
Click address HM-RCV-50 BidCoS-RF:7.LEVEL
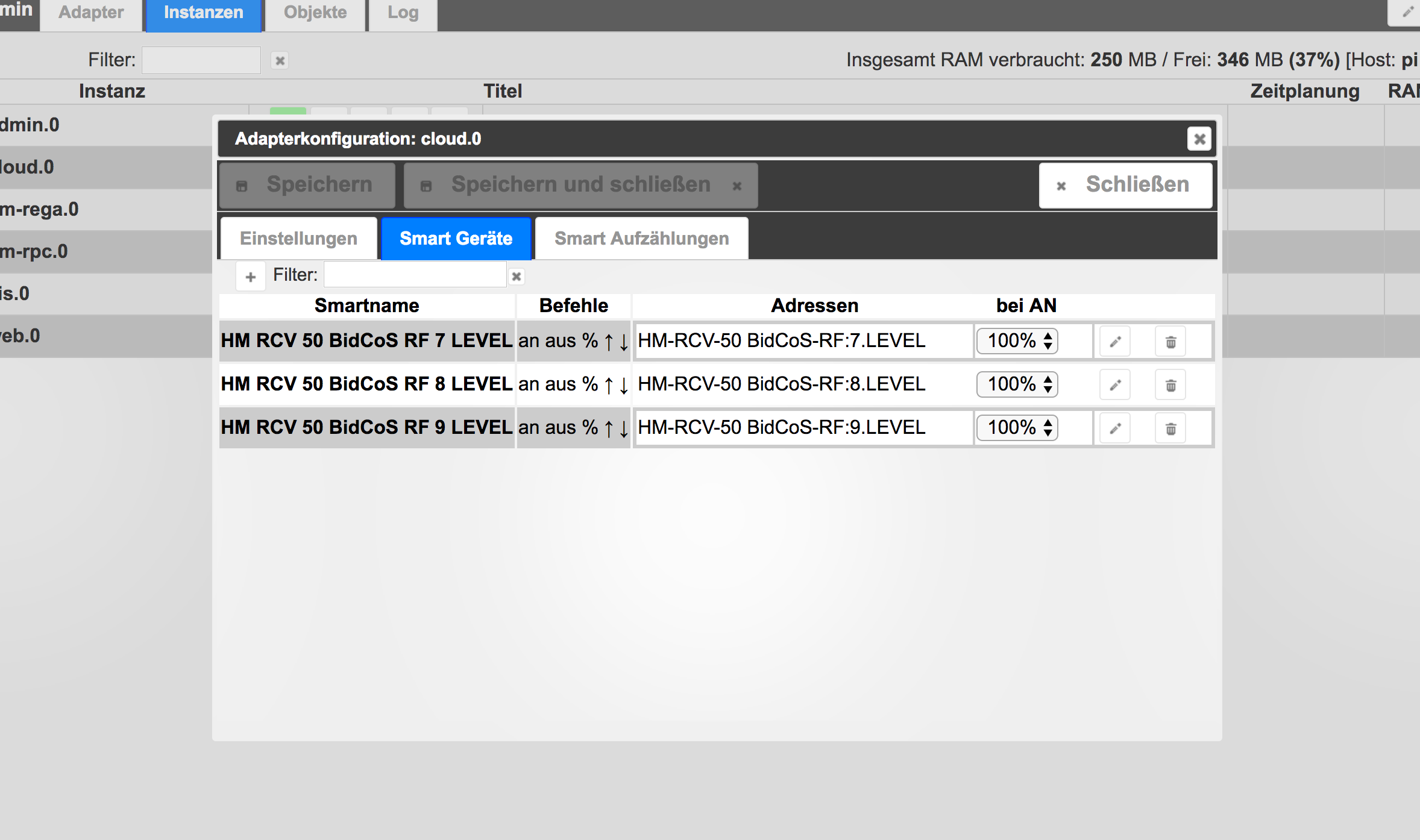tap(782, 341)
